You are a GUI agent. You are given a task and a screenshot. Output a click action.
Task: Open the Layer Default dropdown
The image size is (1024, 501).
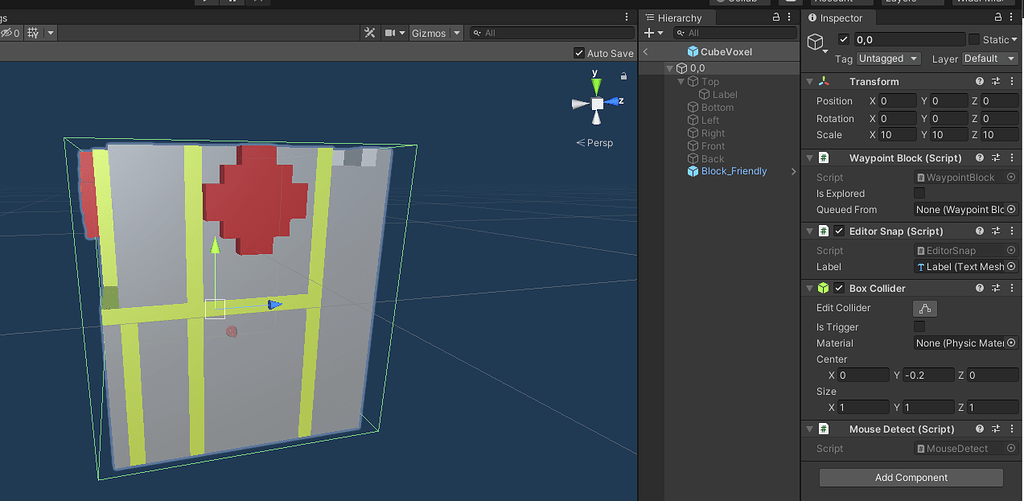point(989,59)
